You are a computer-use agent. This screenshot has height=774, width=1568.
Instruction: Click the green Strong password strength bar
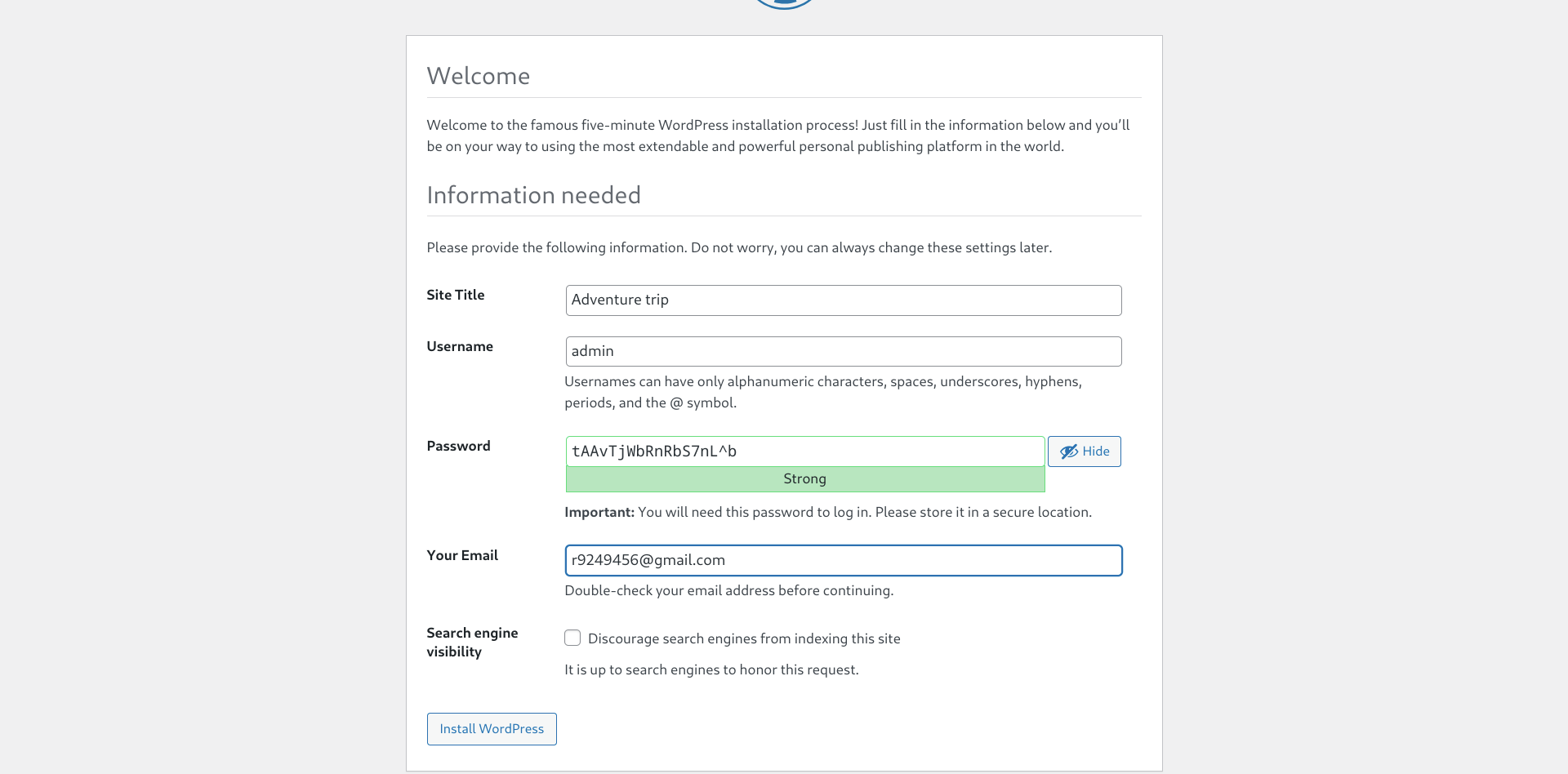804,479
